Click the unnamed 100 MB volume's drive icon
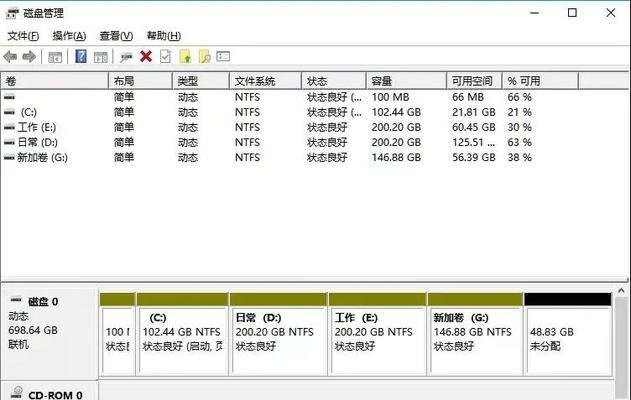This screenshot has width=631, height=400. point(9,97)
